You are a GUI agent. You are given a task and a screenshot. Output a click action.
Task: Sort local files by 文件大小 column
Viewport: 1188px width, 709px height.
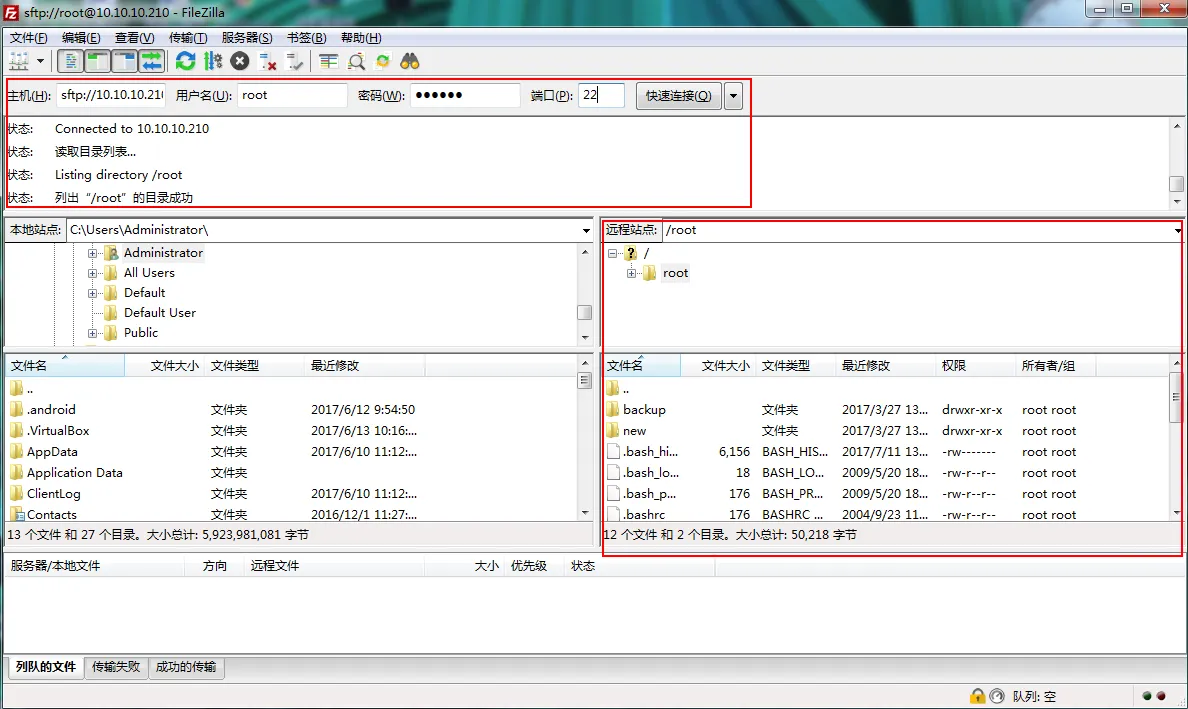[164, 366]
